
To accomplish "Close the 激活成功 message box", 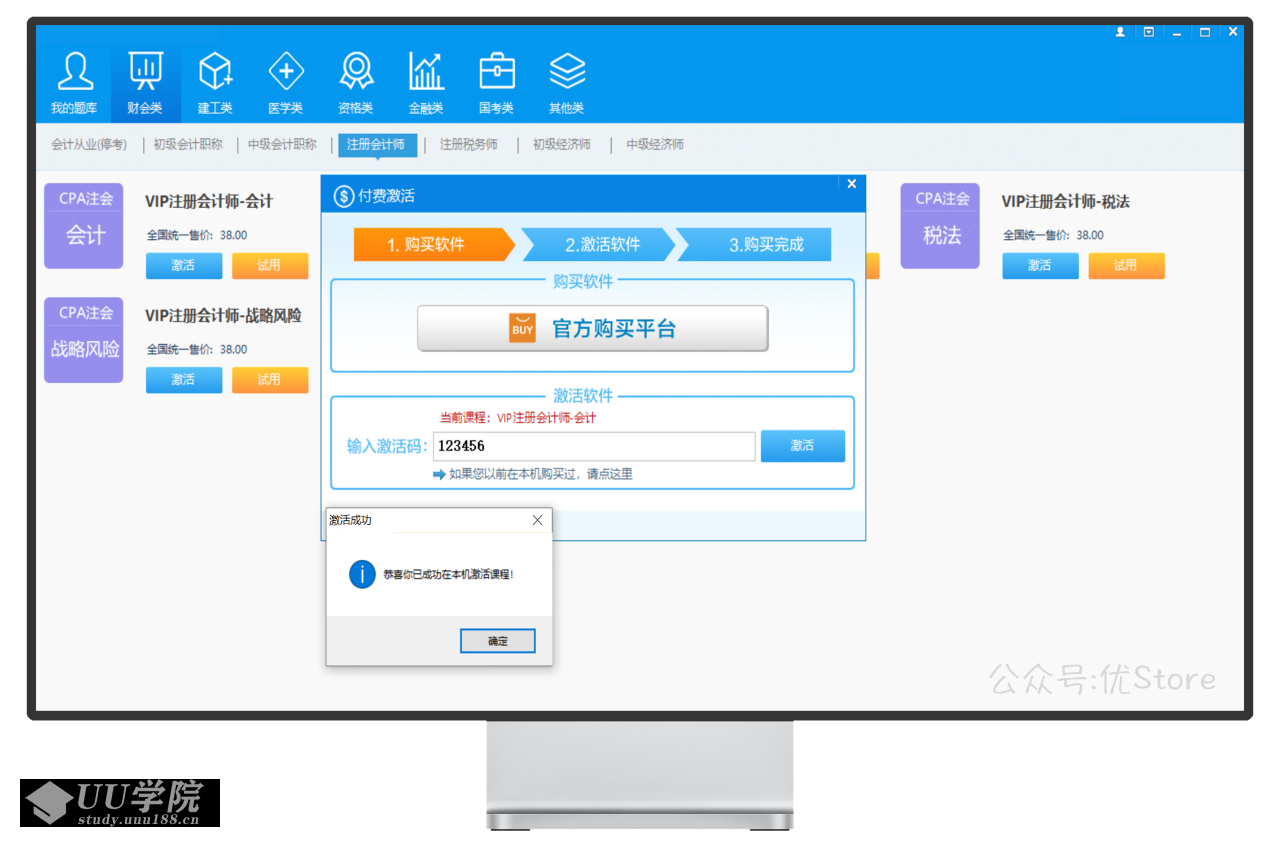I will click(538, 520).
